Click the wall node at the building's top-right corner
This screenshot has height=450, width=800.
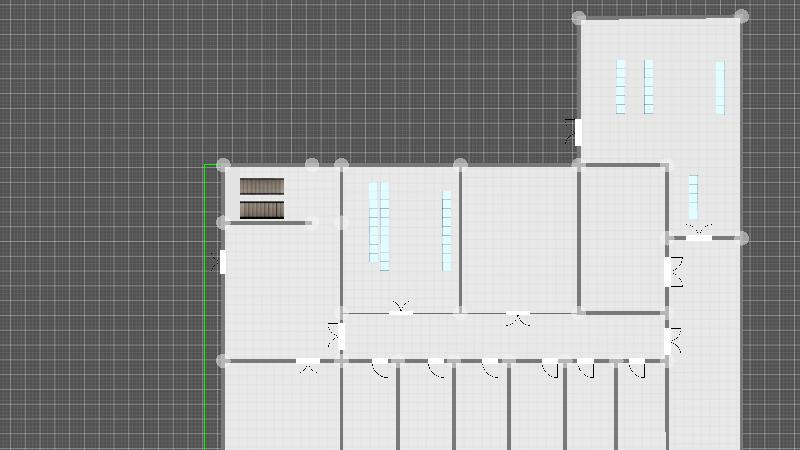[741, 17]
